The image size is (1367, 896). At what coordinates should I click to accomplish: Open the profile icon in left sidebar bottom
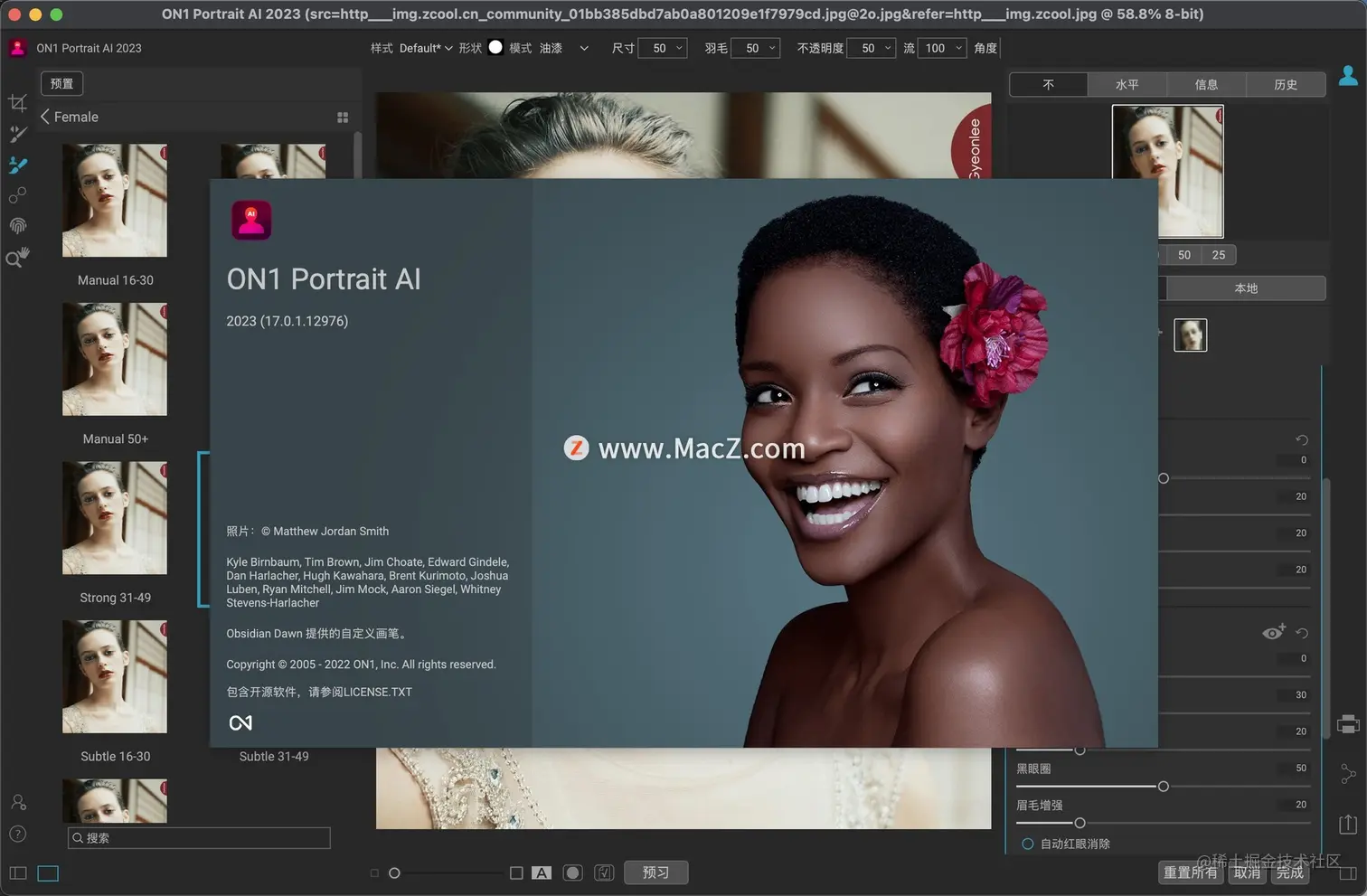[x=17, y=802]
